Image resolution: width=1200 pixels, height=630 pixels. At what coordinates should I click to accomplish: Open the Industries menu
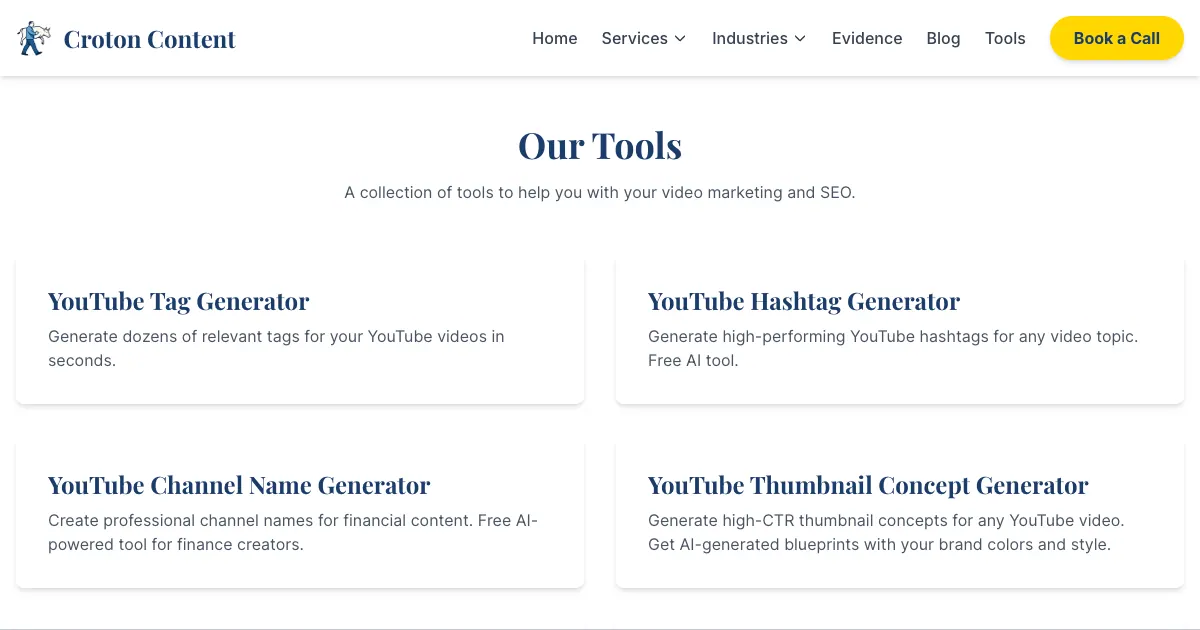tap(759, 38)
